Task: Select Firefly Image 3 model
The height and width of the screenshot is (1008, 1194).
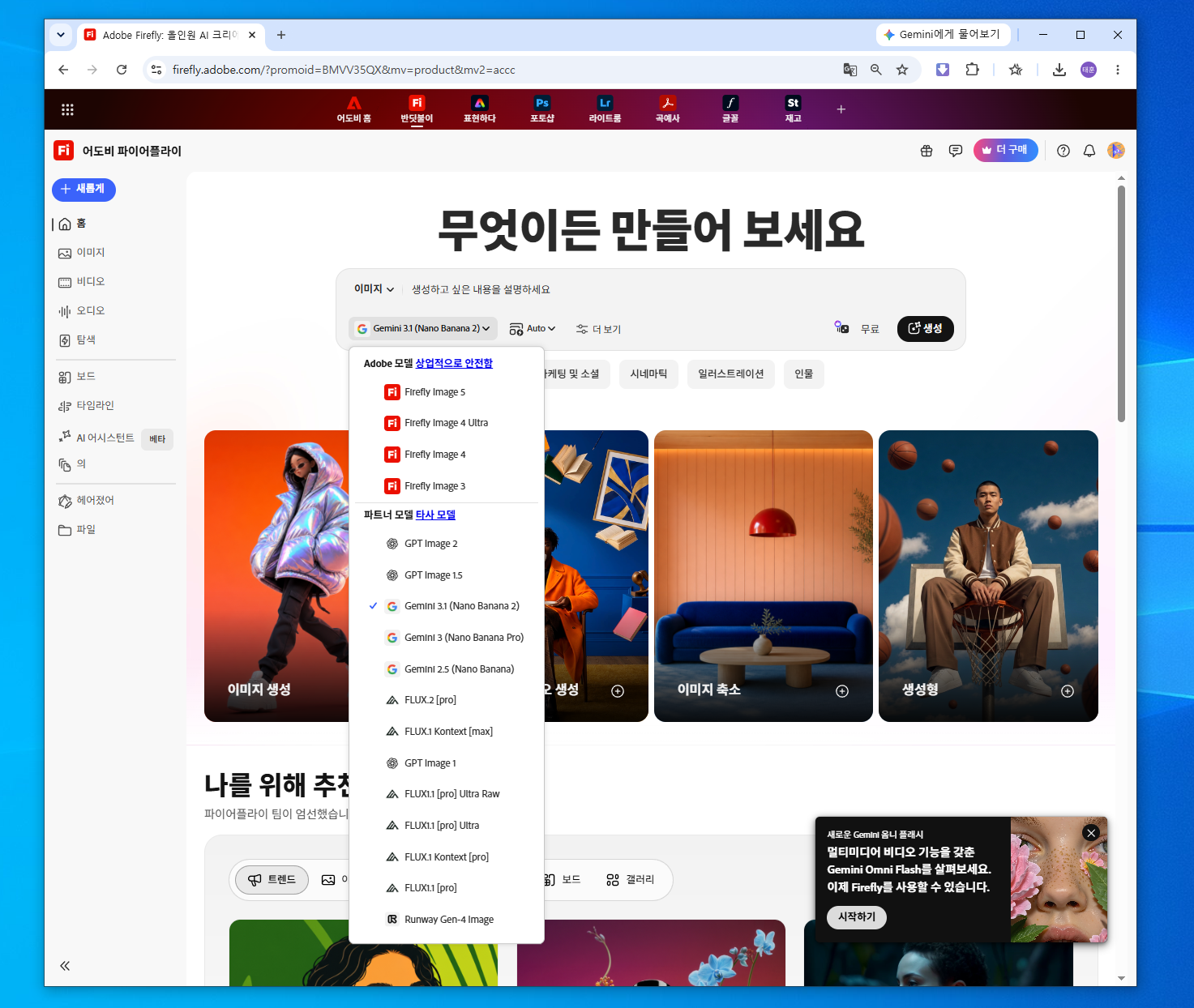Action: [x=447, y=486]
